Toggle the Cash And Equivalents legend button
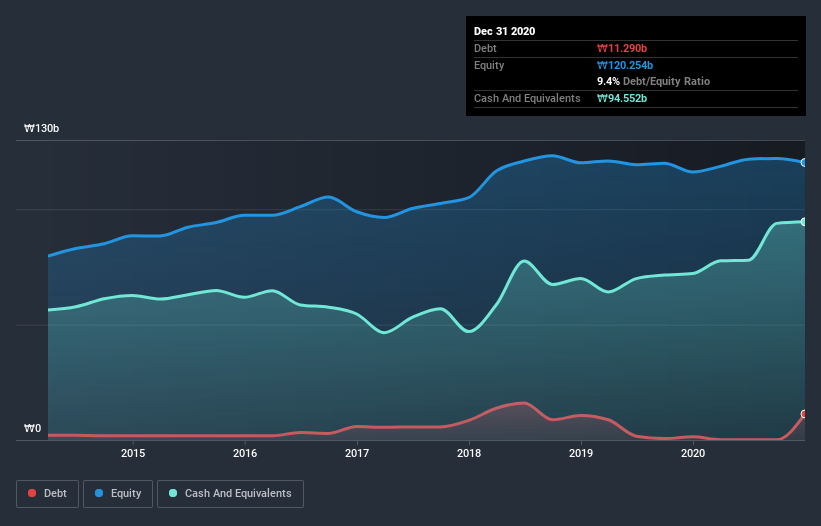The image size is (821, 526). pos(230,494)
